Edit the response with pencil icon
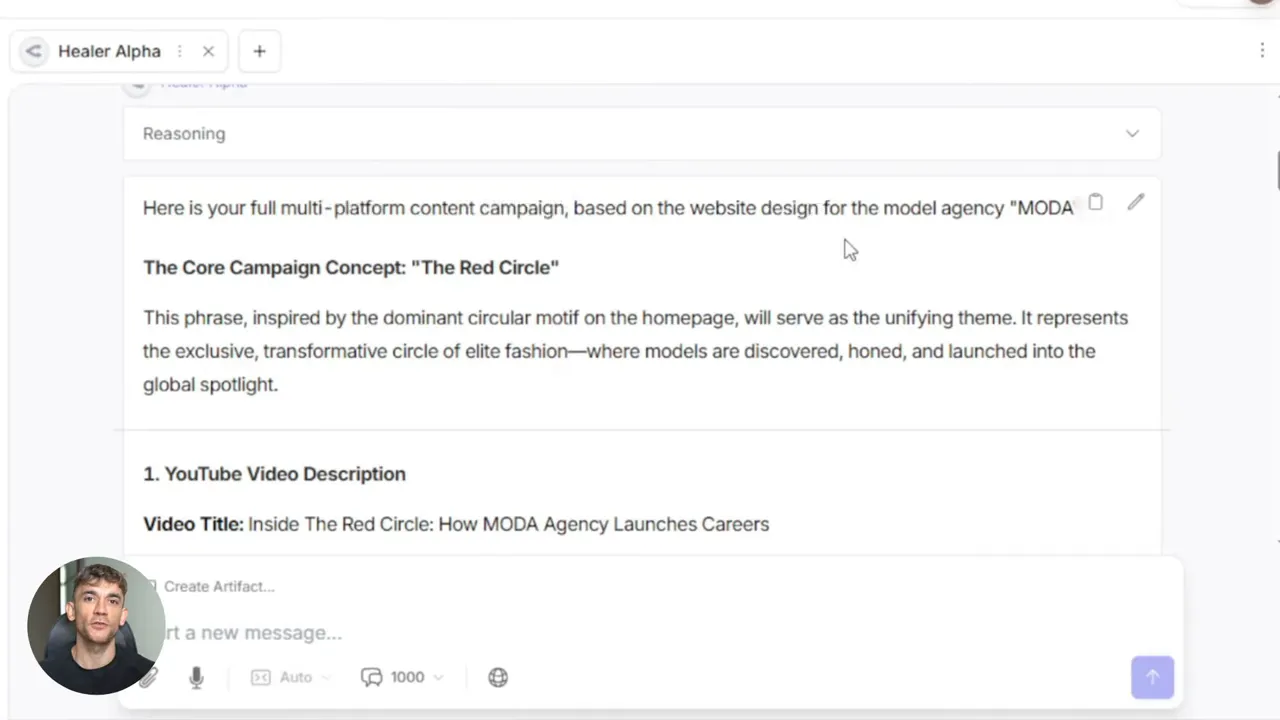This screenshot has height=720, width=1280. [x=1135, y=203]
